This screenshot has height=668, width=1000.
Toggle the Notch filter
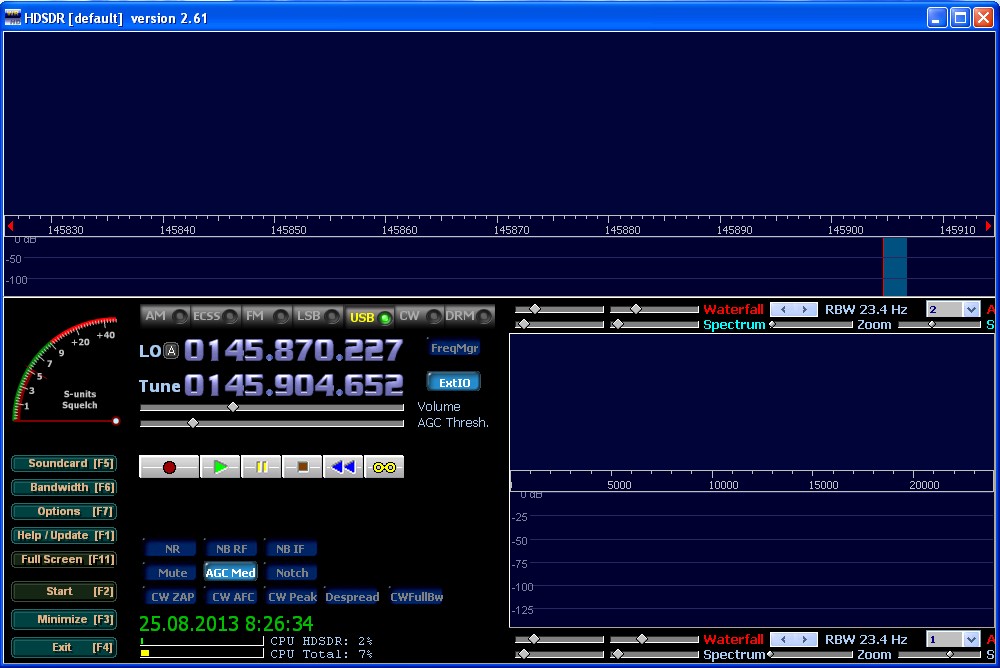(292, 573)
